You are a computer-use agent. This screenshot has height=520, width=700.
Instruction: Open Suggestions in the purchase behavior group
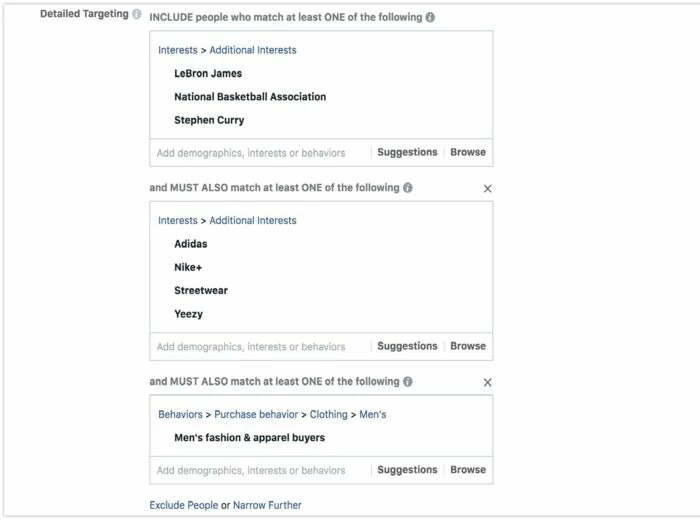pos(407,470)
